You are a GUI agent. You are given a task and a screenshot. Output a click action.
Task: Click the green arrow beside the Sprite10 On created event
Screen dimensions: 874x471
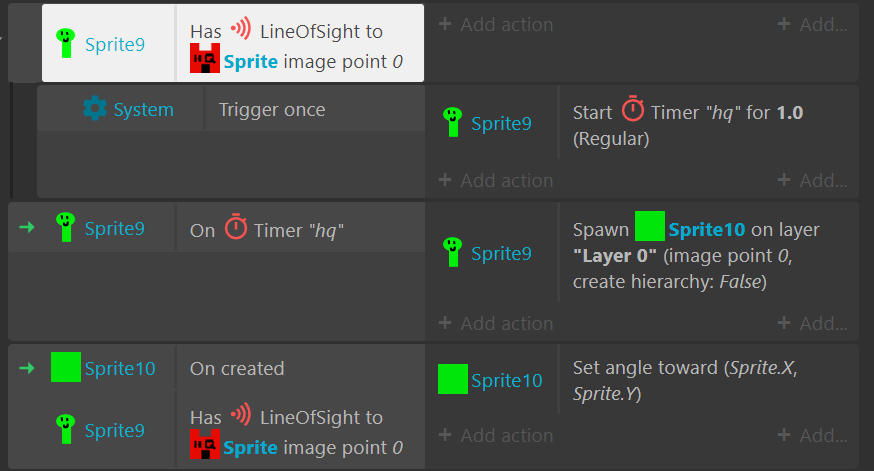(27, 368)
